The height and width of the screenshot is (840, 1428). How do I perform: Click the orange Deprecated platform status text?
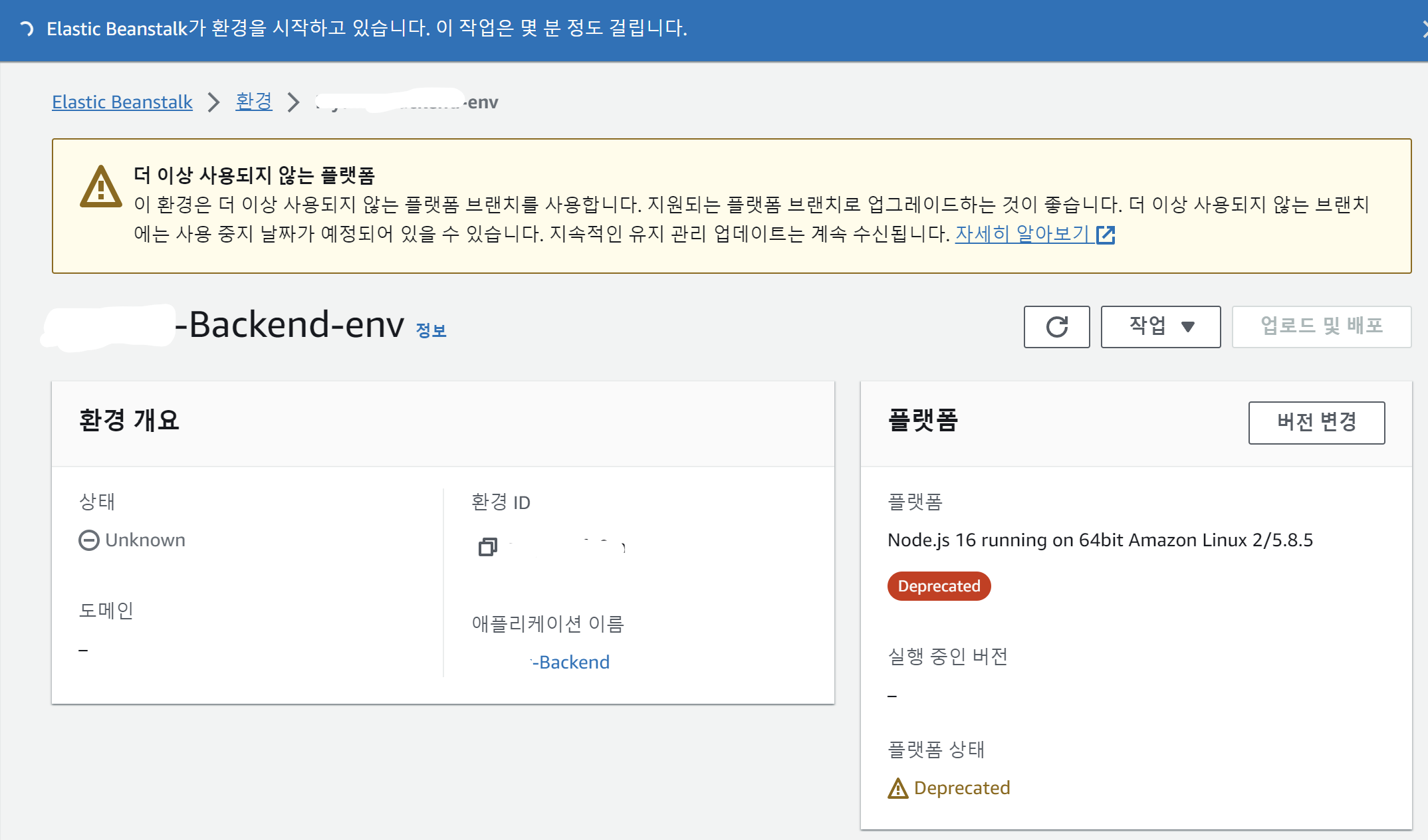962,788
